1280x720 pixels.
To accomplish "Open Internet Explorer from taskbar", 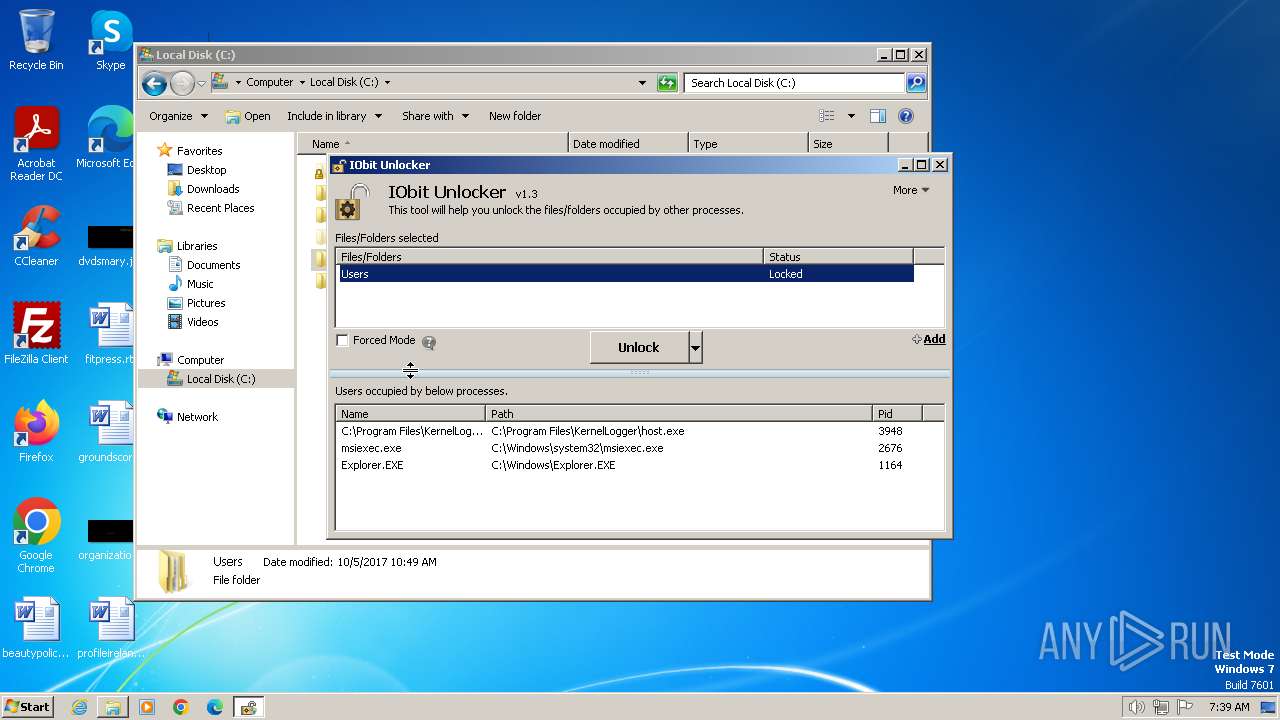I will pyautogui.click(x=79, y=707).
